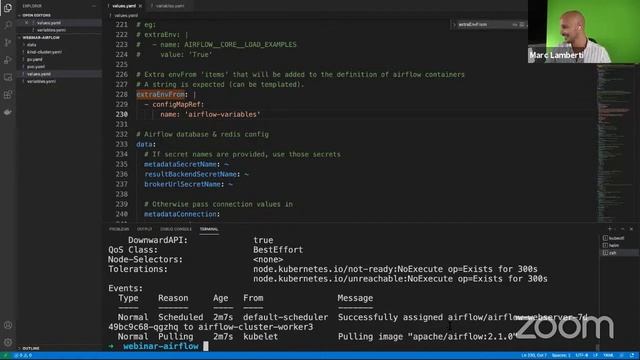Click Marc Lamberti webcam video thumbnail
The width and height of the screenshot is (640, 360).
click(x=584, y=31)
